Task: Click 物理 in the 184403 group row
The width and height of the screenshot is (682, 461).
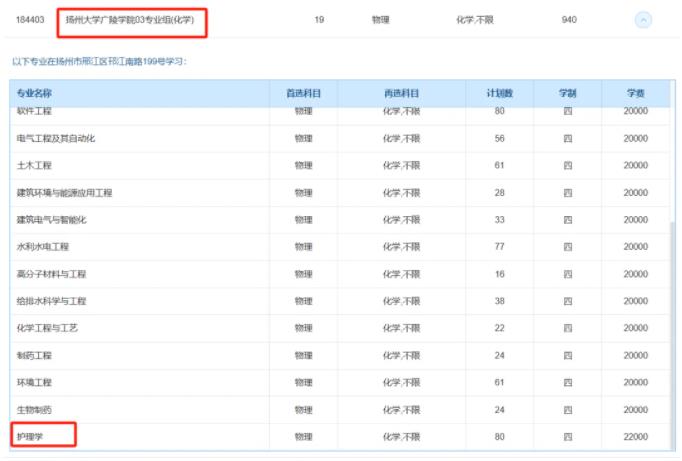Action: click(x=381, y=20)
